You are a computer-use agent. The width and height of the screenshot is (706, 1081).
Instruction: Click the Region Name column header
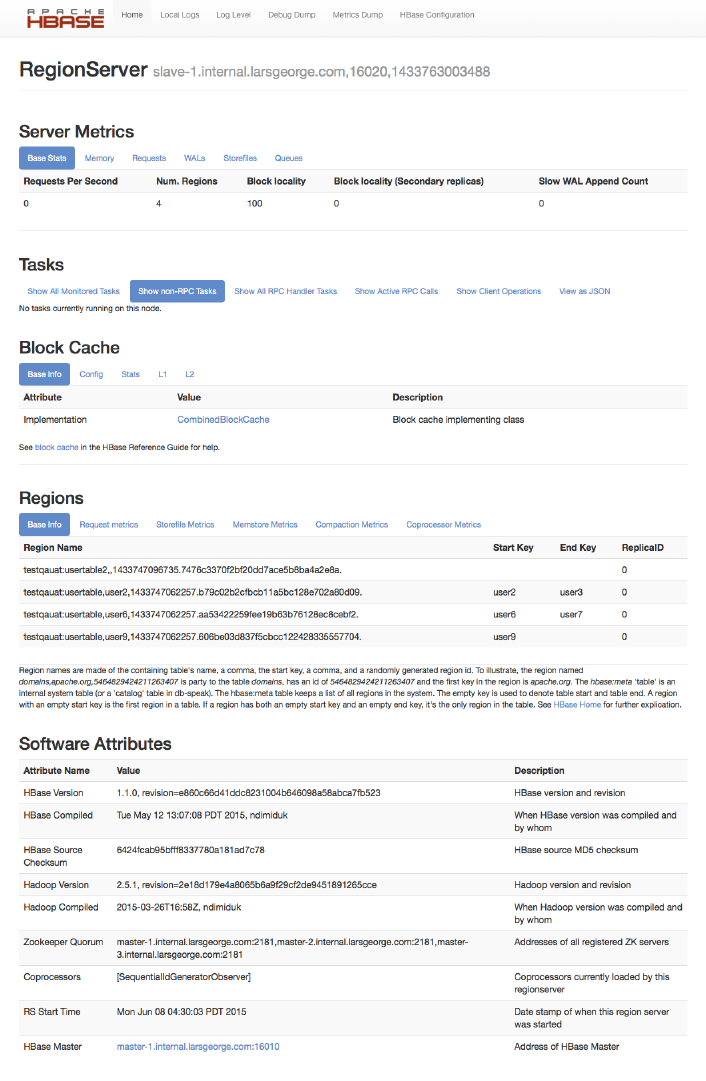point(53,547)
